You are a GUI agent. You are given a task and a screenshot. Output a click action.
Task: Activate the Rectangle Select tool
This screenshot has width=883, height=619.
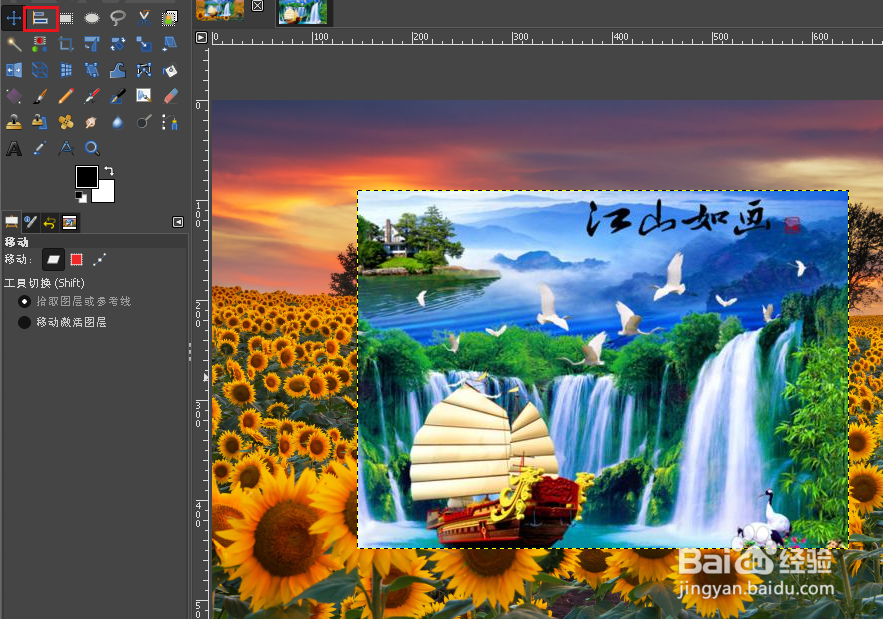pyautogui.click(x=67, y=17)
